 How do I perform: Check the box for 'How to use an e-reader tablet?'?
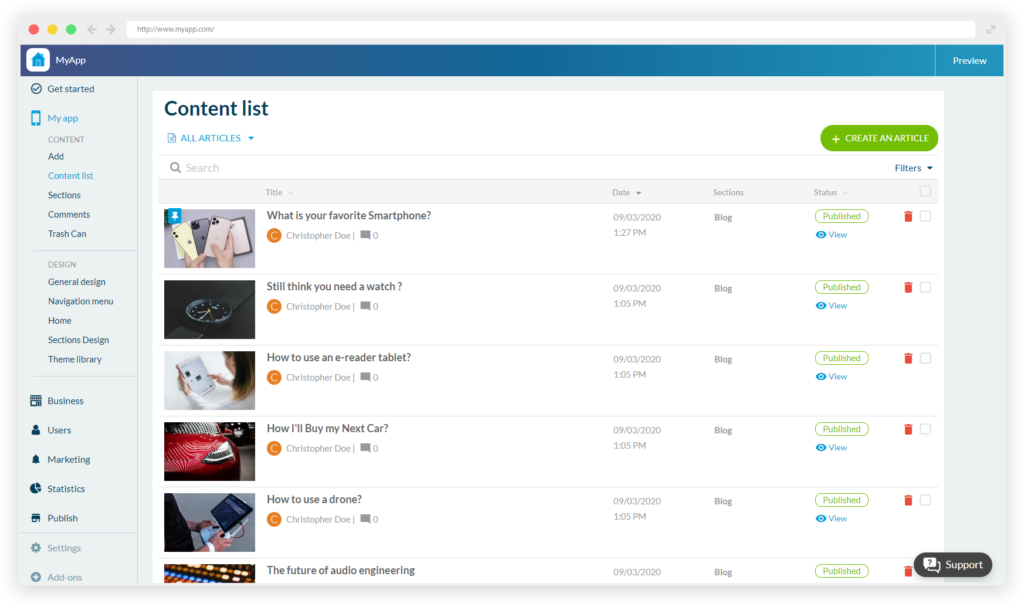point(925,358)
